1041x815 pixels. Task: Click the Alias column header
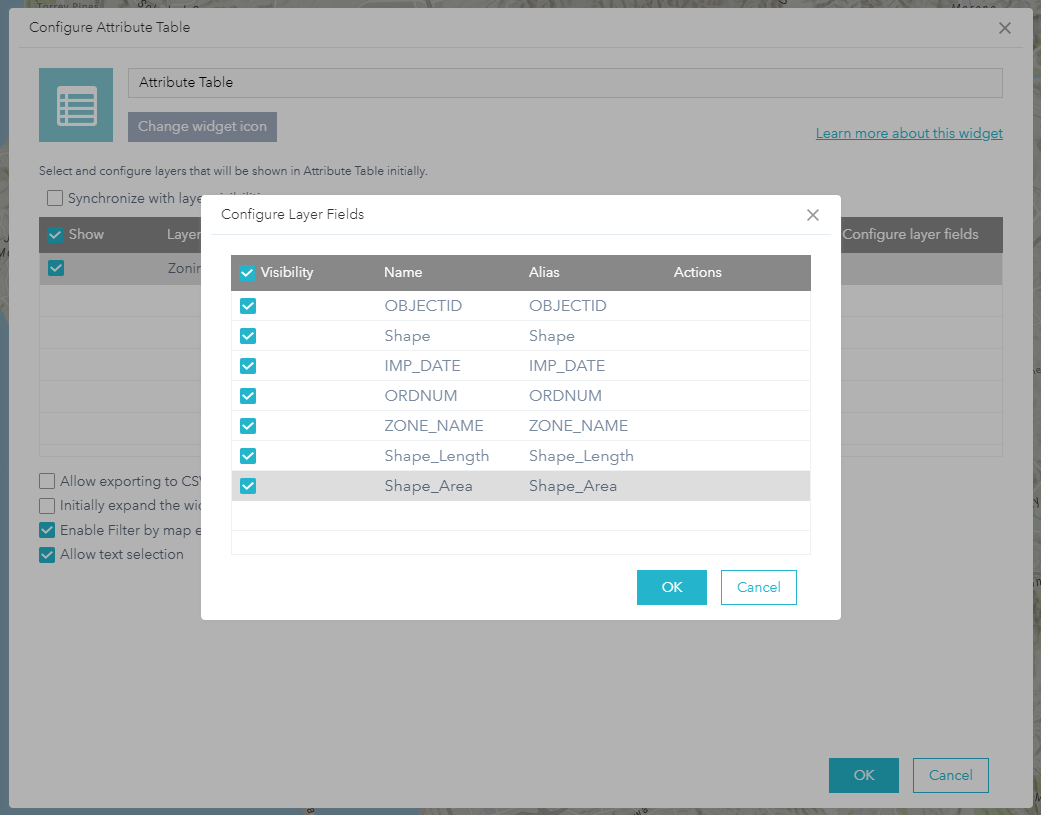click(x=544, y=273)
